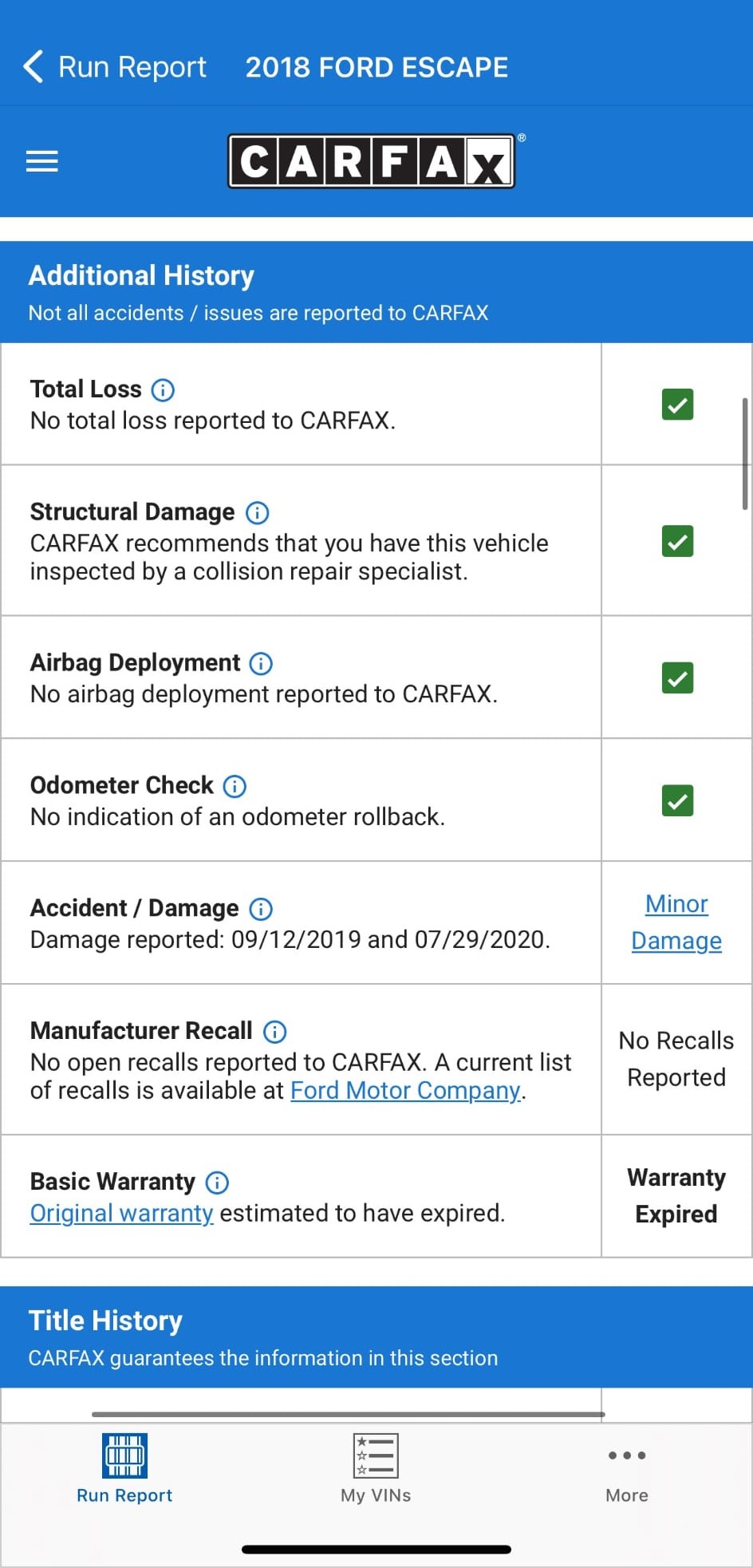Open the Structural Damage info icon
Screen dimensions: 753x1568
click(x=257, y=512)
